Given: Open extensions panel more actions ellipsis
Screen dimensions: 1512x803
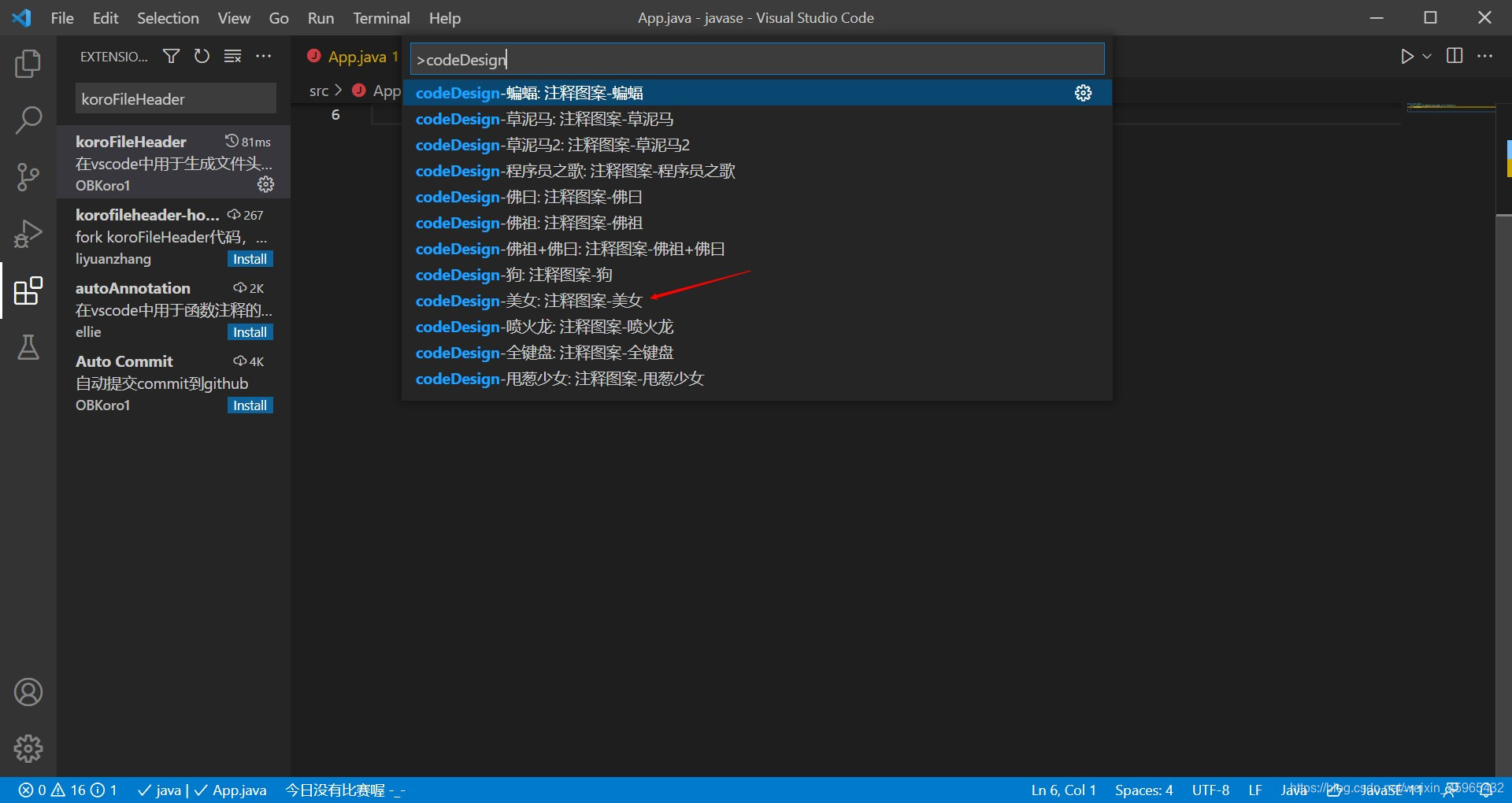Looking at the screenshot, I should click(x=264, y=56).
